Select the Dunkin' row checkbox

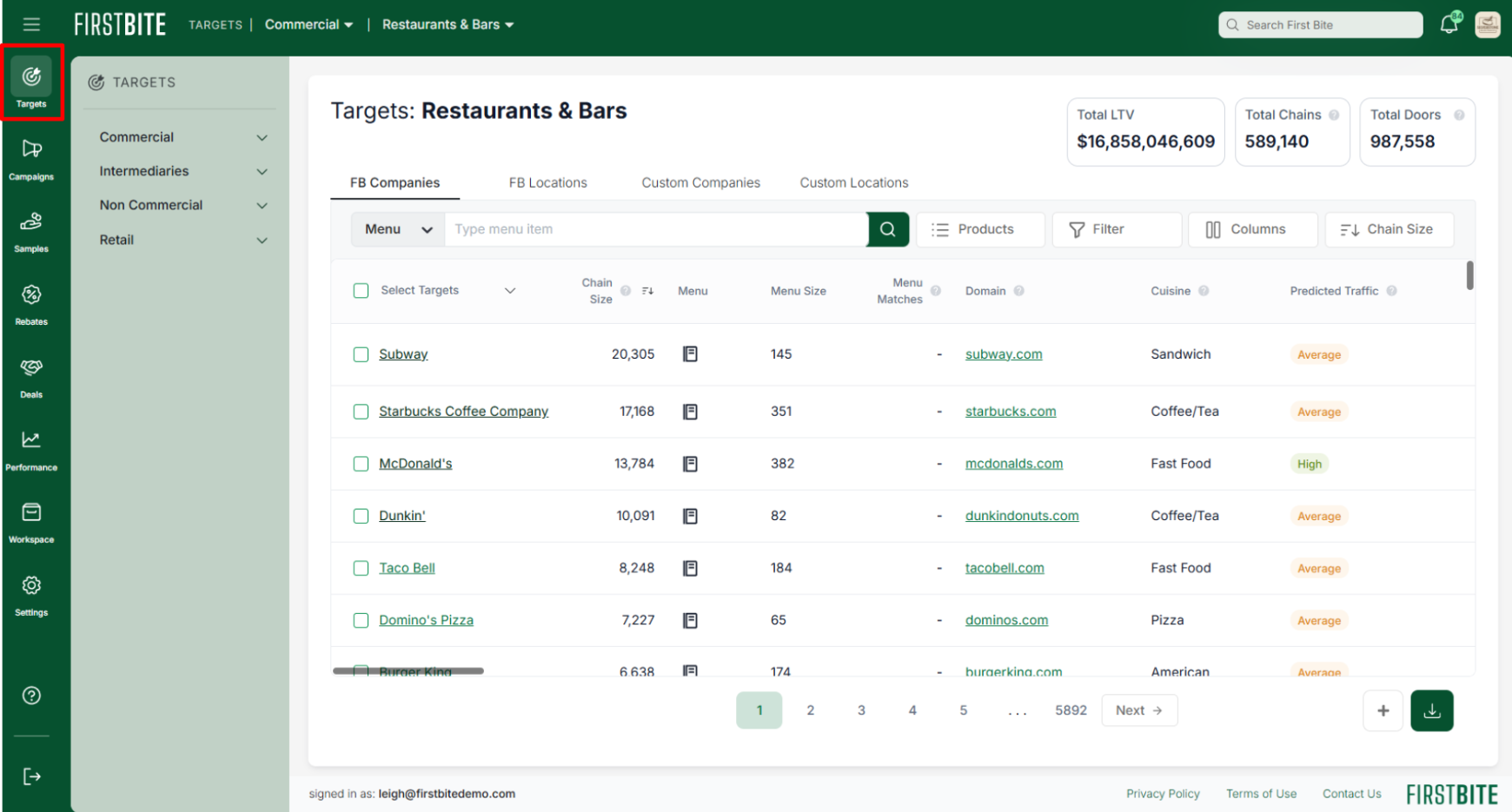click(x=361, y=516)
